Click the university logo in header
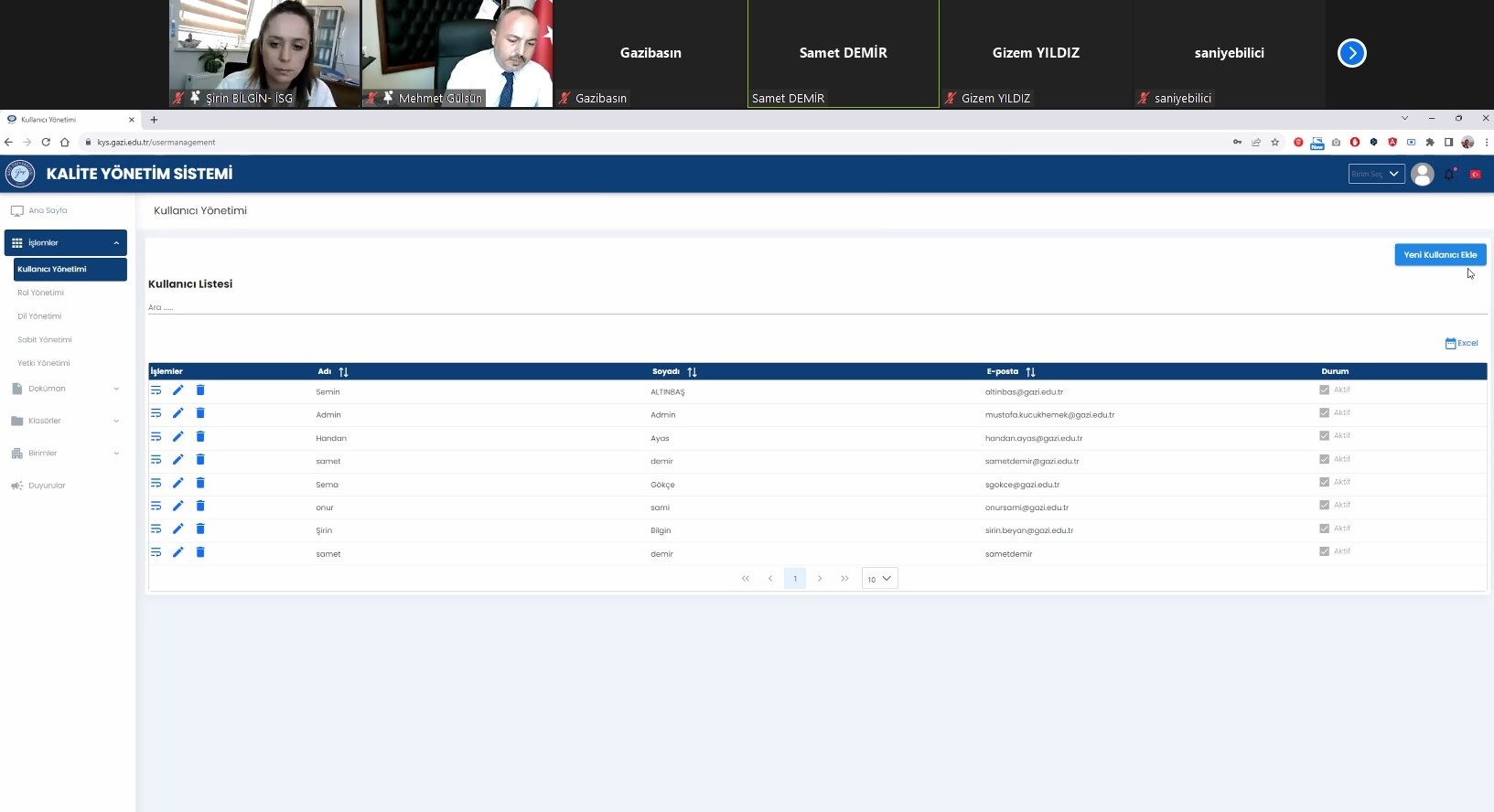This screenshot has height=812, width=1494. (20, 173)
